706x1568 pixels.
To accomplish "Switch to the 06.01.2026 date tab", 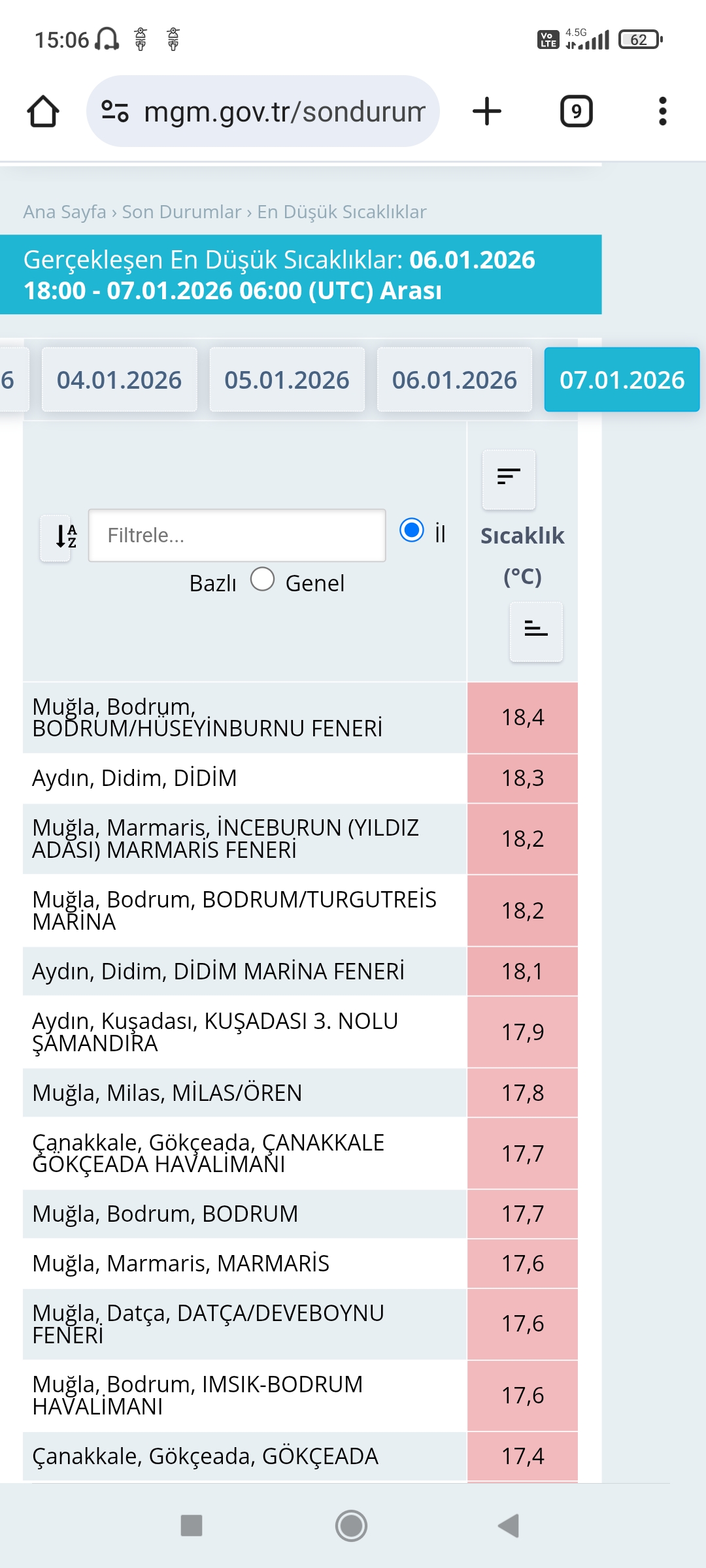I will [x=454, y=380].
